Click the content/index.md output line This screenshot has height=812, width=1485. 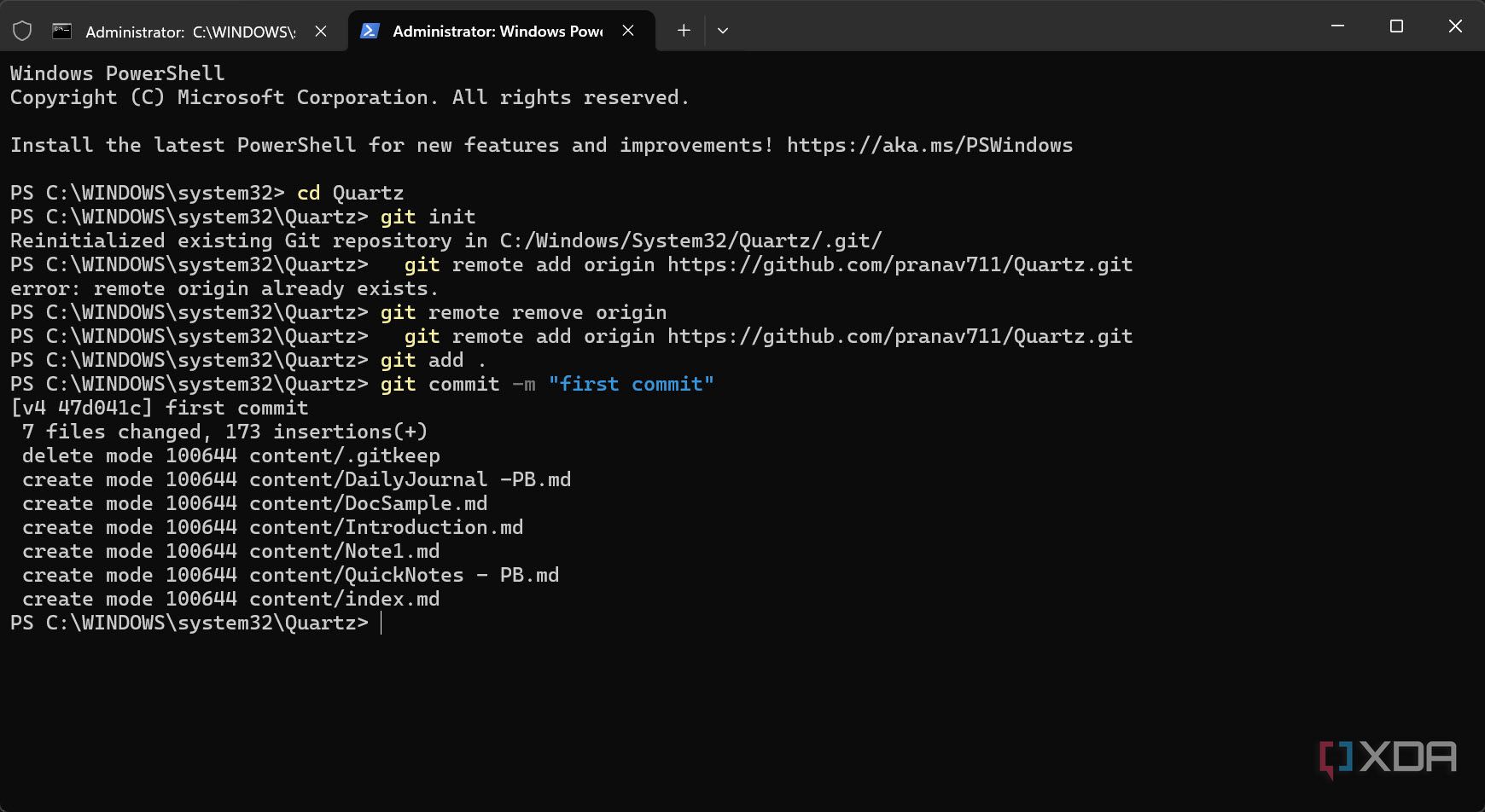(344, 599)
